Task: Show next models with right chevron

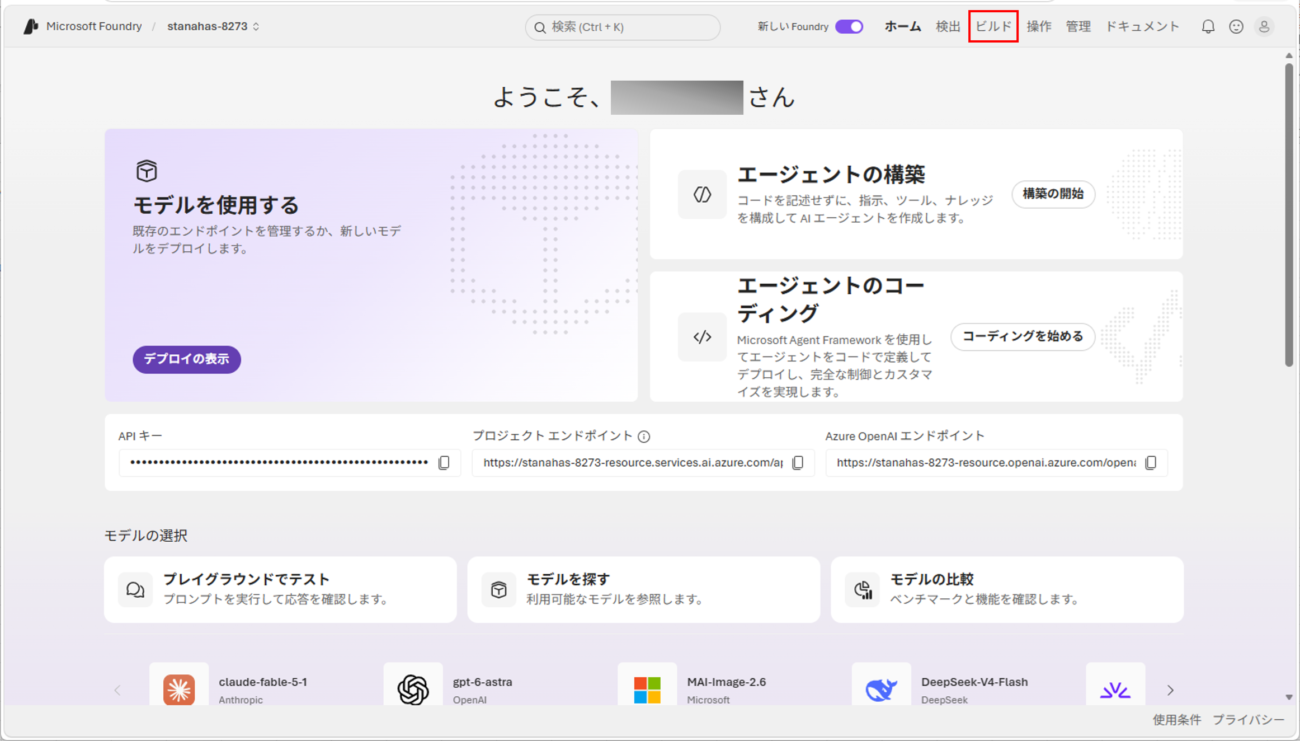Action: coord(1170,690)
